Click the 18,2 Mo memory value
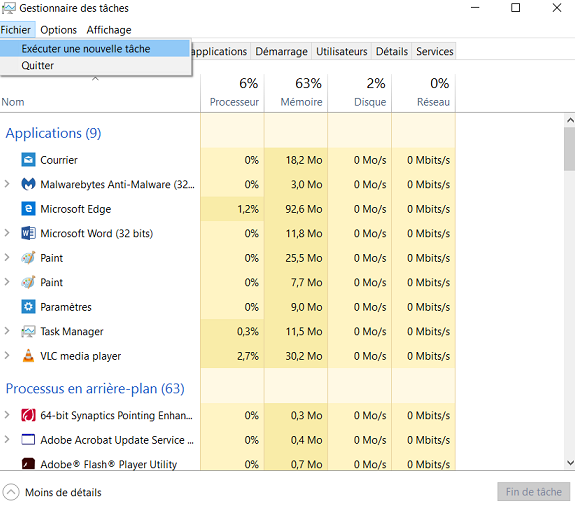Viewport: 575px width, 512px height. pyautogui.click(x=304, y=160)
